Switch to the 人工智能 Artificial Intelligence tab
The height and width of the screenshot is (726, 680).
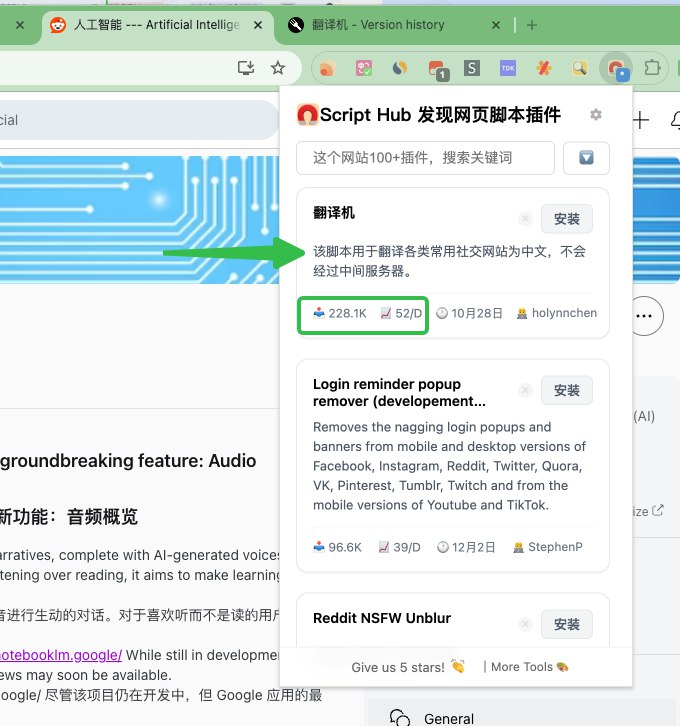point(156,25)
